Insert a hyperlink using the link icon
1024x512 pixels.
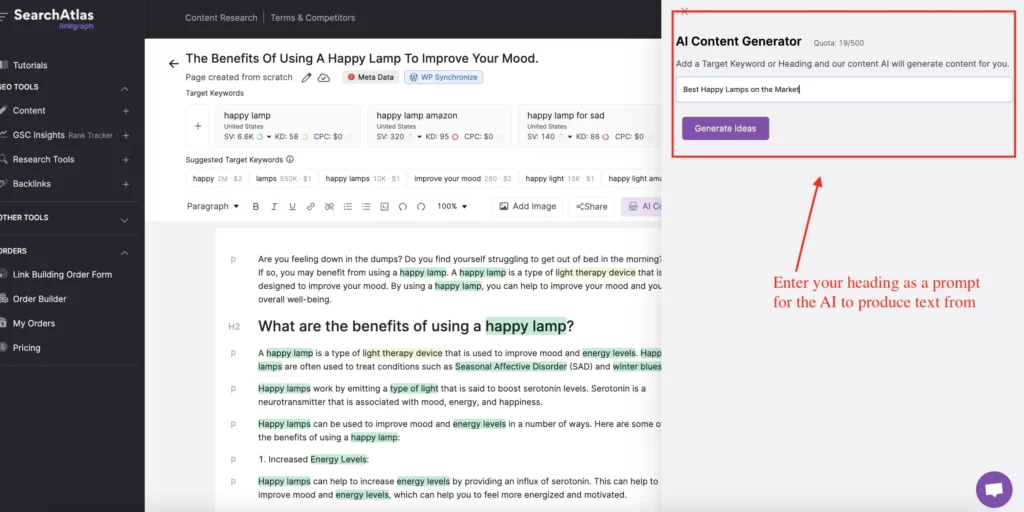tap(311, 207)
